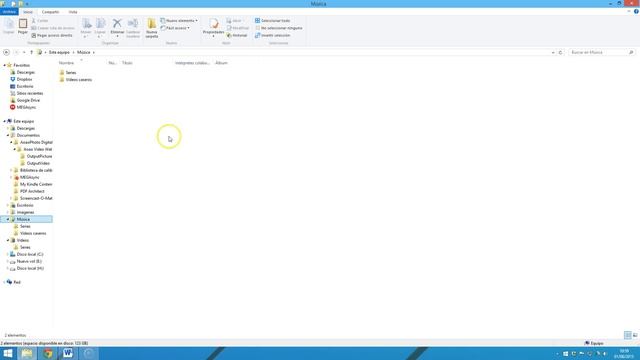The image size is (640, 360).
Task: Go back with the navigation arrow
Action: 6,52
